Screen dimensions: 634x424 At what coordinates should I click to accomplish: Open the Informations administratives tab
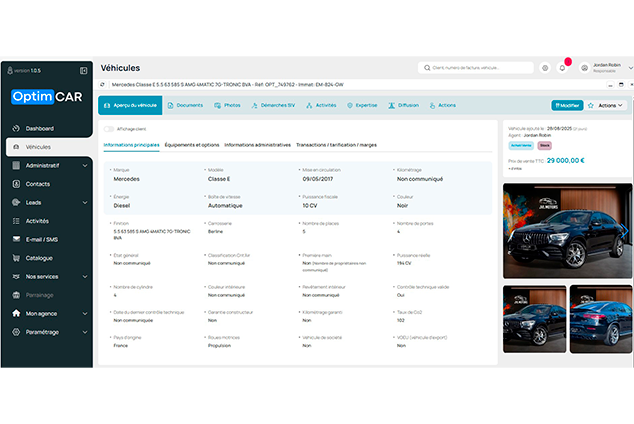pyautogui.click(x=257, y=145)
